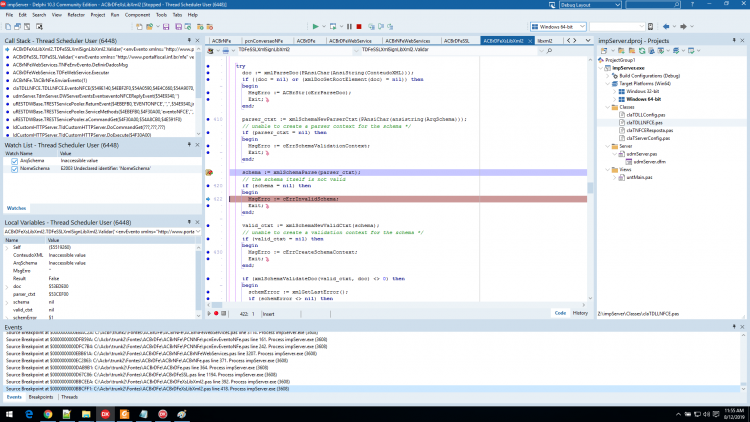The image size is (750, 422).
Task: Open Chrome from the taskbar
Action: pos(48,414)
